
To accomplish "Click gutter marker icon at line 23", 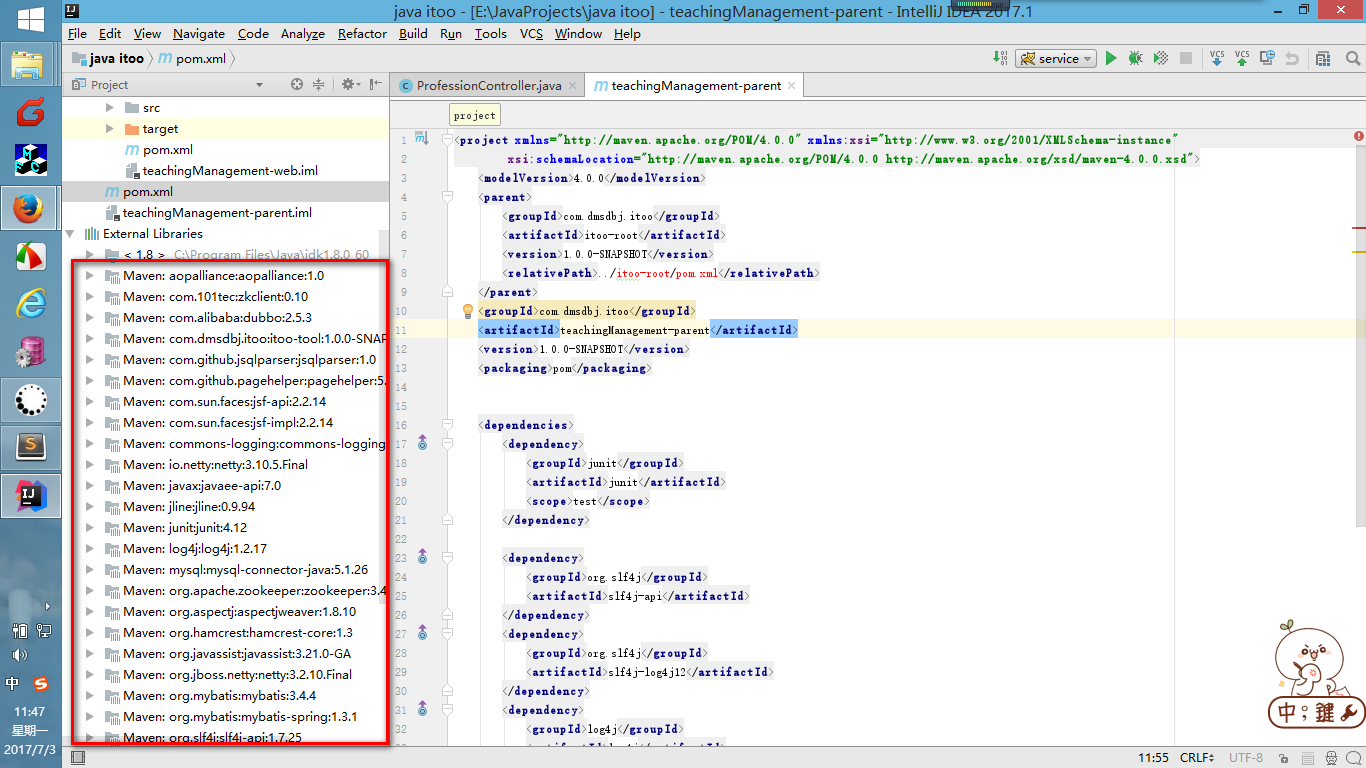I will coord(422,557).
